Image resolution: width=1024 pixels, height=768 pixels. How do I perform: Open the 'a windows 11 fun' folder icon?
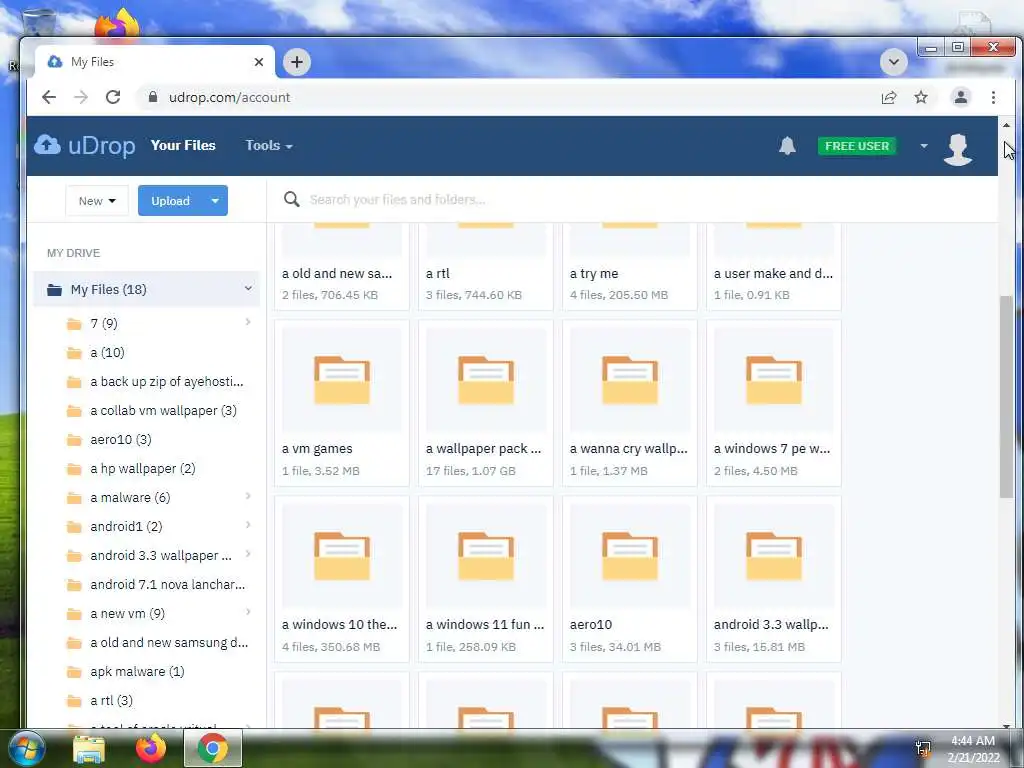[486, 556]
